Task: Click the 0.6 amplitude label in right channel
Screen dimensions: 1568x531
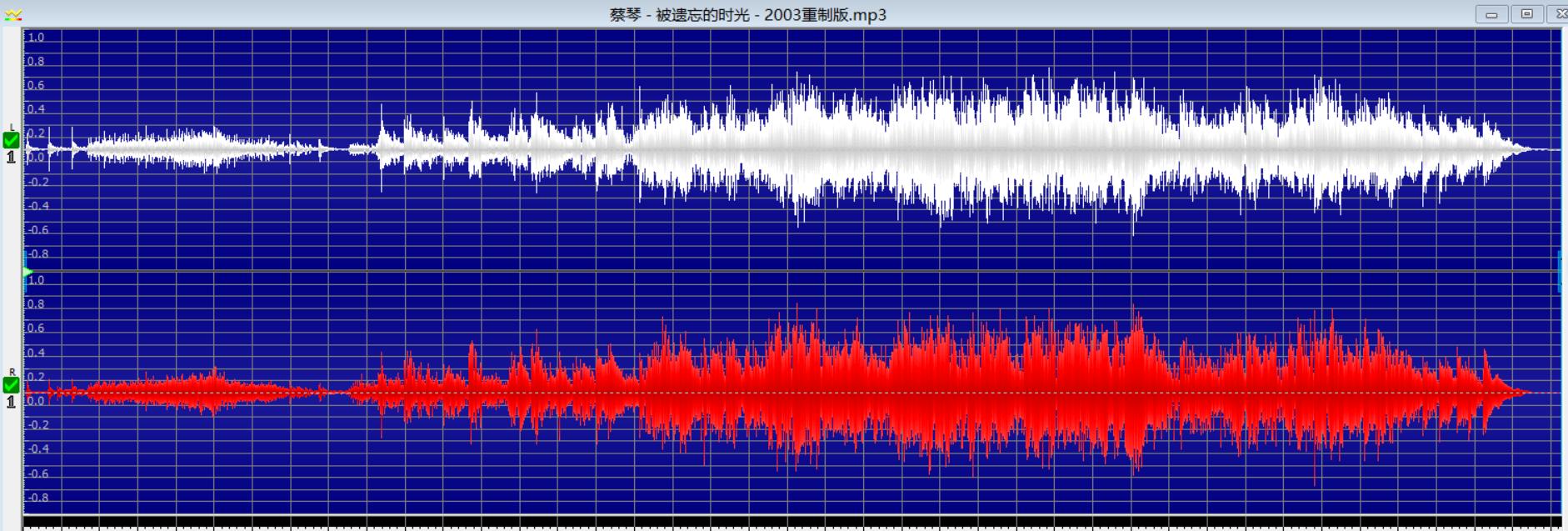Action: tap(36, 328)
